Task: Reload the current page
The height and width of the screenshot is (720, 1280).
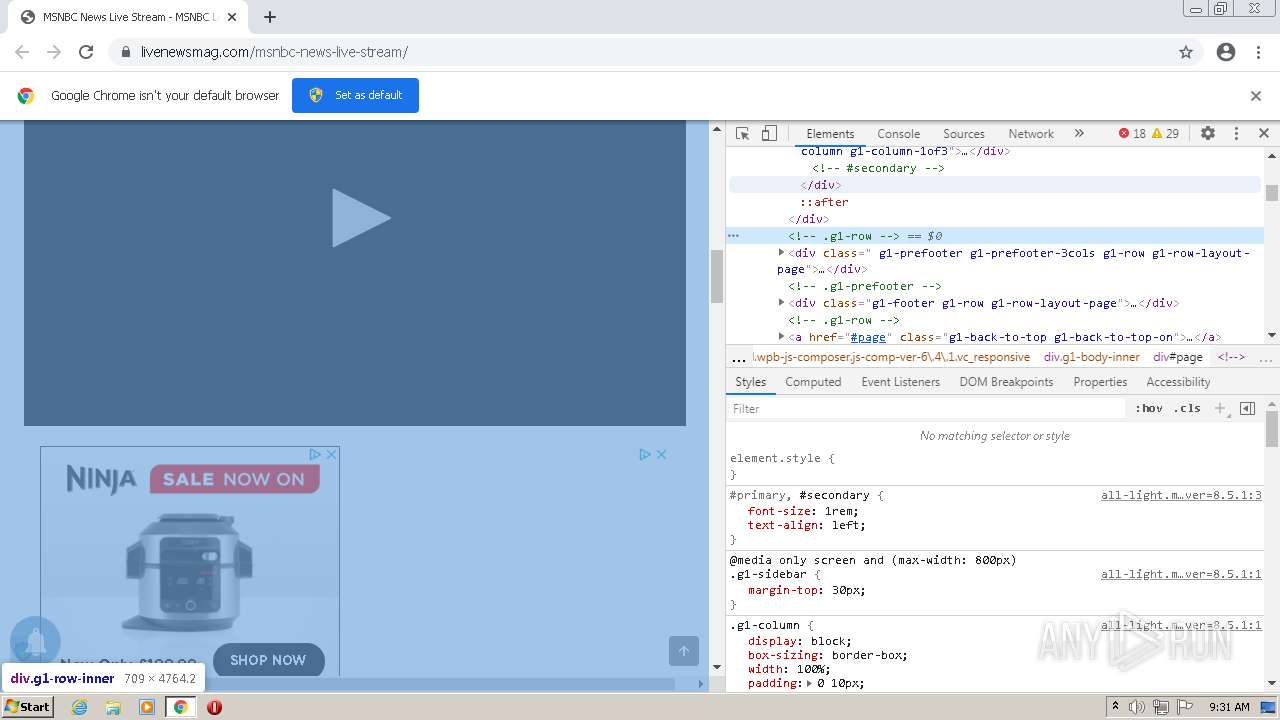Action: coord(86,52)
